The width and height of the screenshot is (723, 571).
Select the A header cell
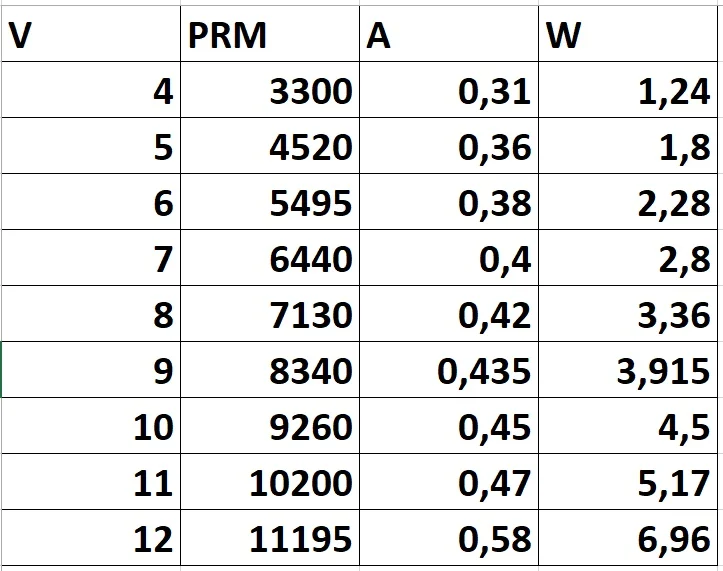click(449, 34)
